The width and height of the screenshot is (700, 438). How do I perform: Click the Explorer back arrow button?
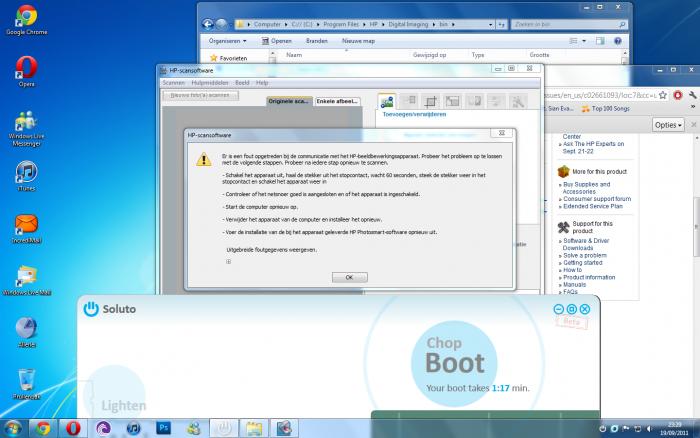coord(208,24)
